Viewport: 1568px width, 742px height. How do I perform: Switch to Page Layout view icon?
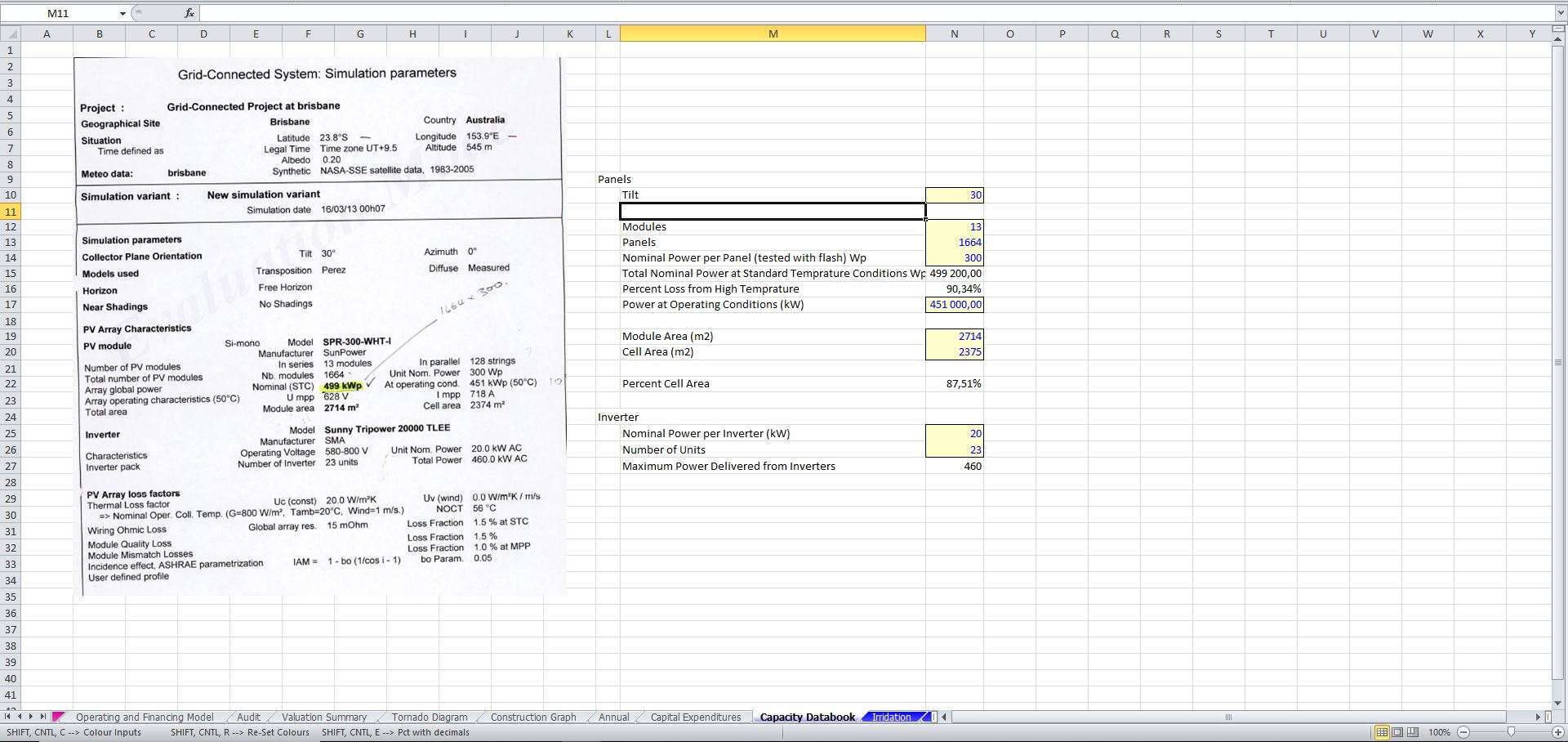[1397, 732]
